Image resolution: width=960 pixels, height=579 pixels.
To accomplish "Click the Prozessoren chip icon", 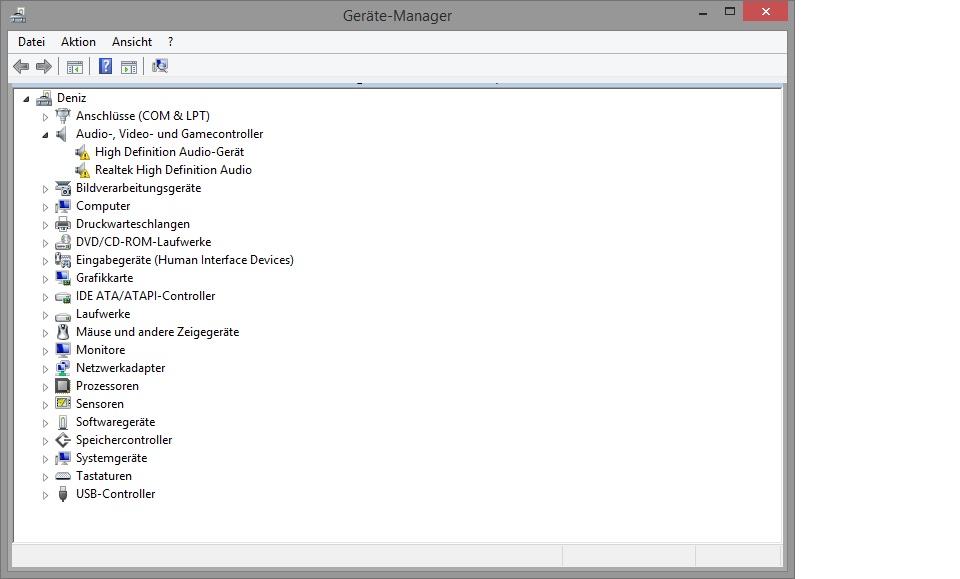I will tap(62, 386).
